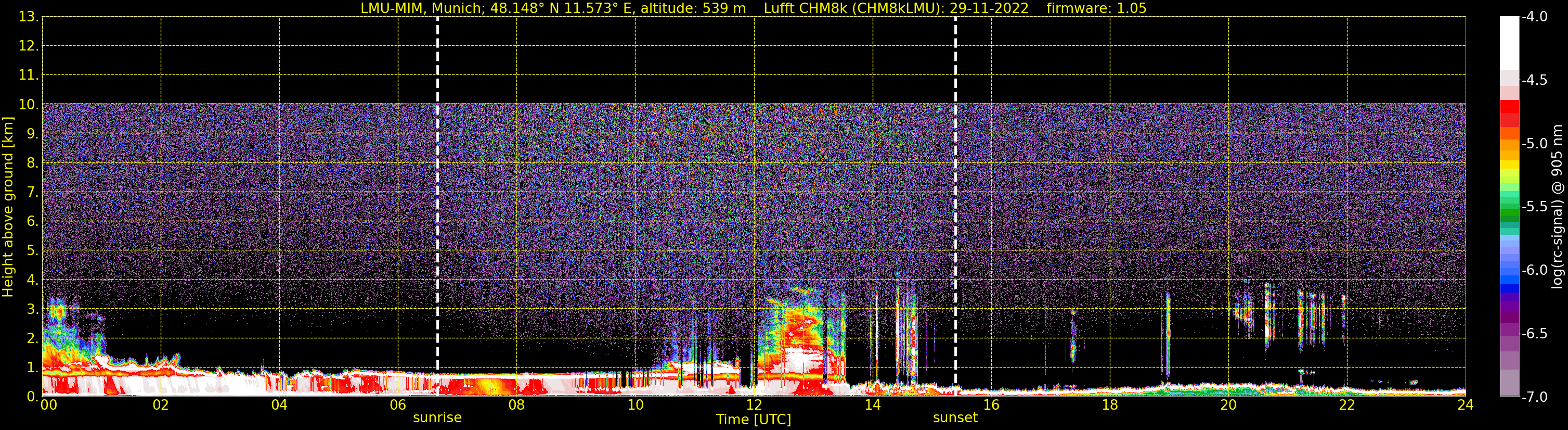The width and height of the screenshot is (1568, 430).
Task: Click the colorbar tick label -5.5
Action: pyautogui.click(x=1534, y=207)
